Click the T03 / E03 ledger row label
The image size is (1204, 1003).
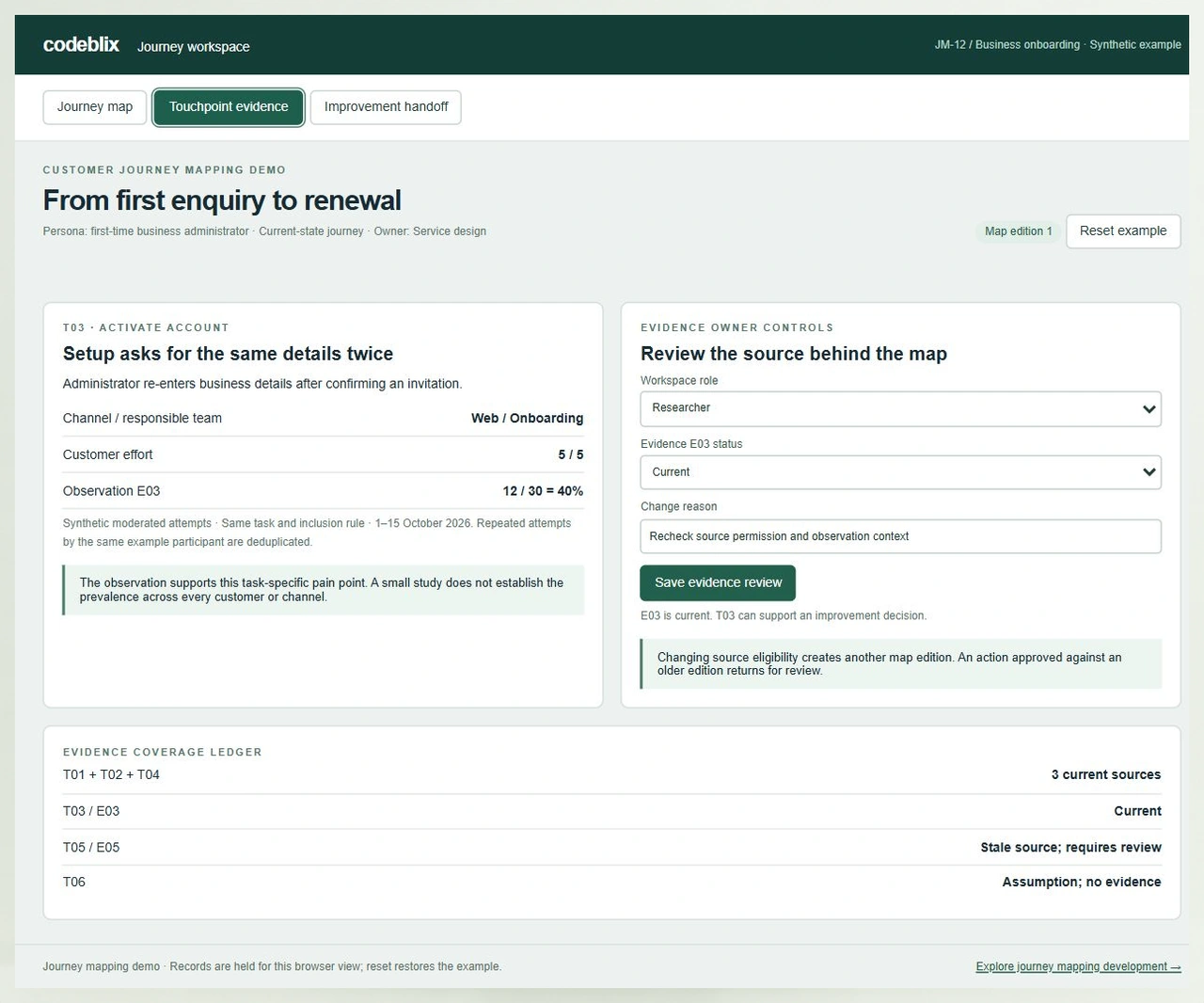point(91,811)
